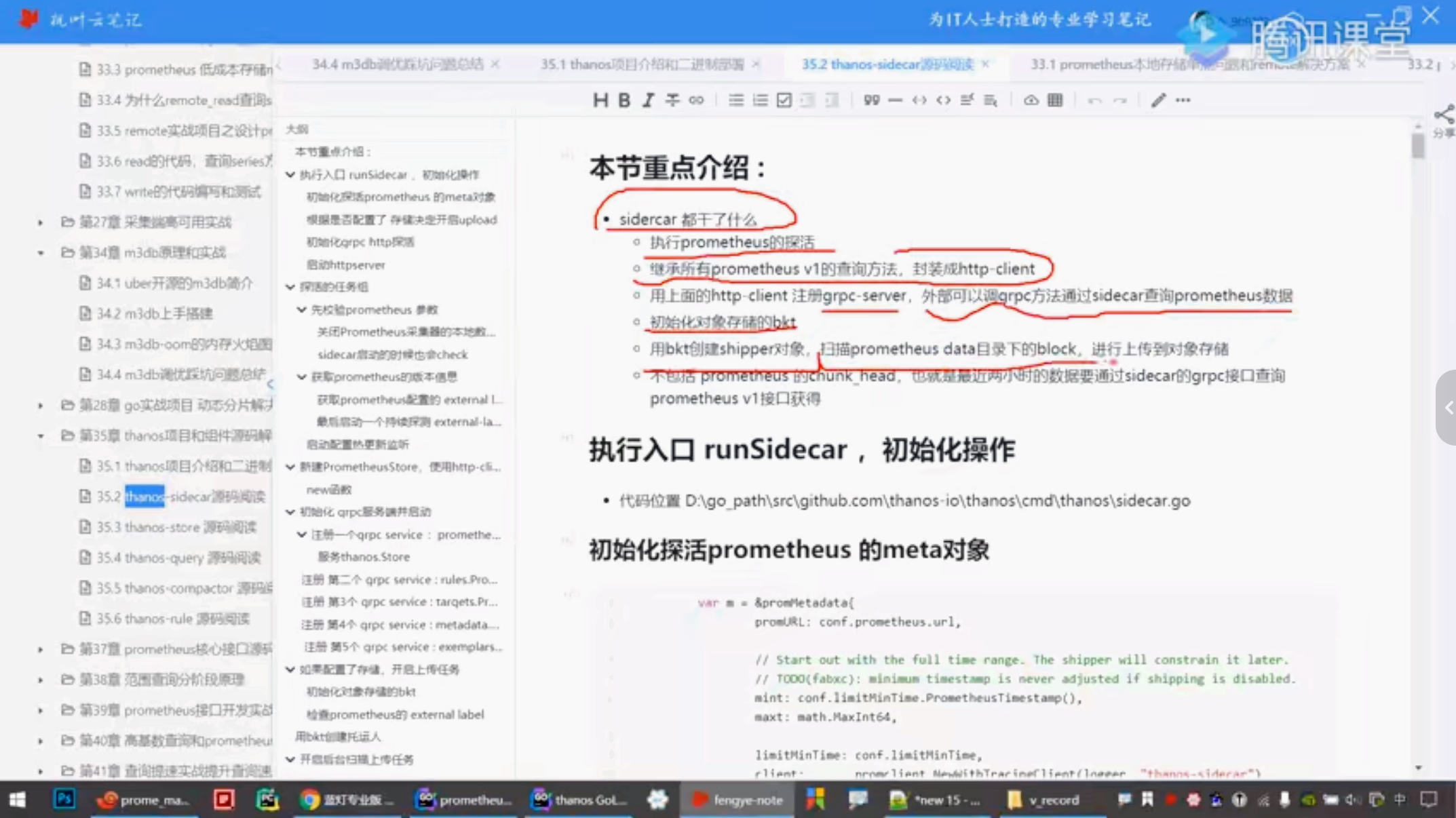Open note 34.2 m3db上手搭建

coord(154,313)
